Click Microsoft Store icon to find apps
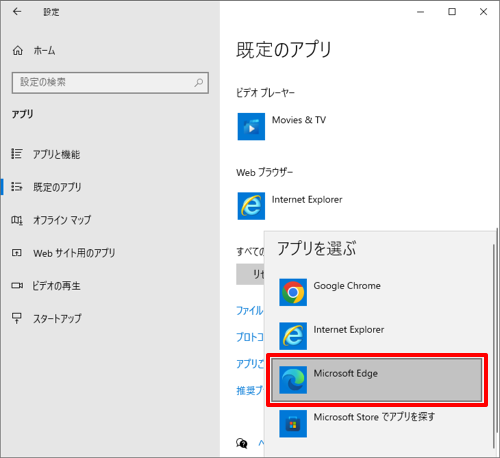This screenshot has width=500, height=458. click(293, 424)
